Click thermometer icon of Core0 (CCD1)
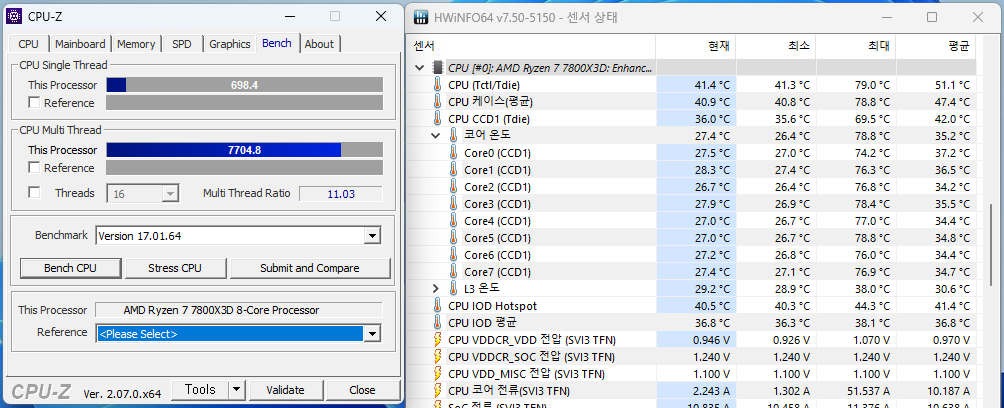Viewport: 1004px width, 408px height. pyautogui.click(x=454, y=152)
